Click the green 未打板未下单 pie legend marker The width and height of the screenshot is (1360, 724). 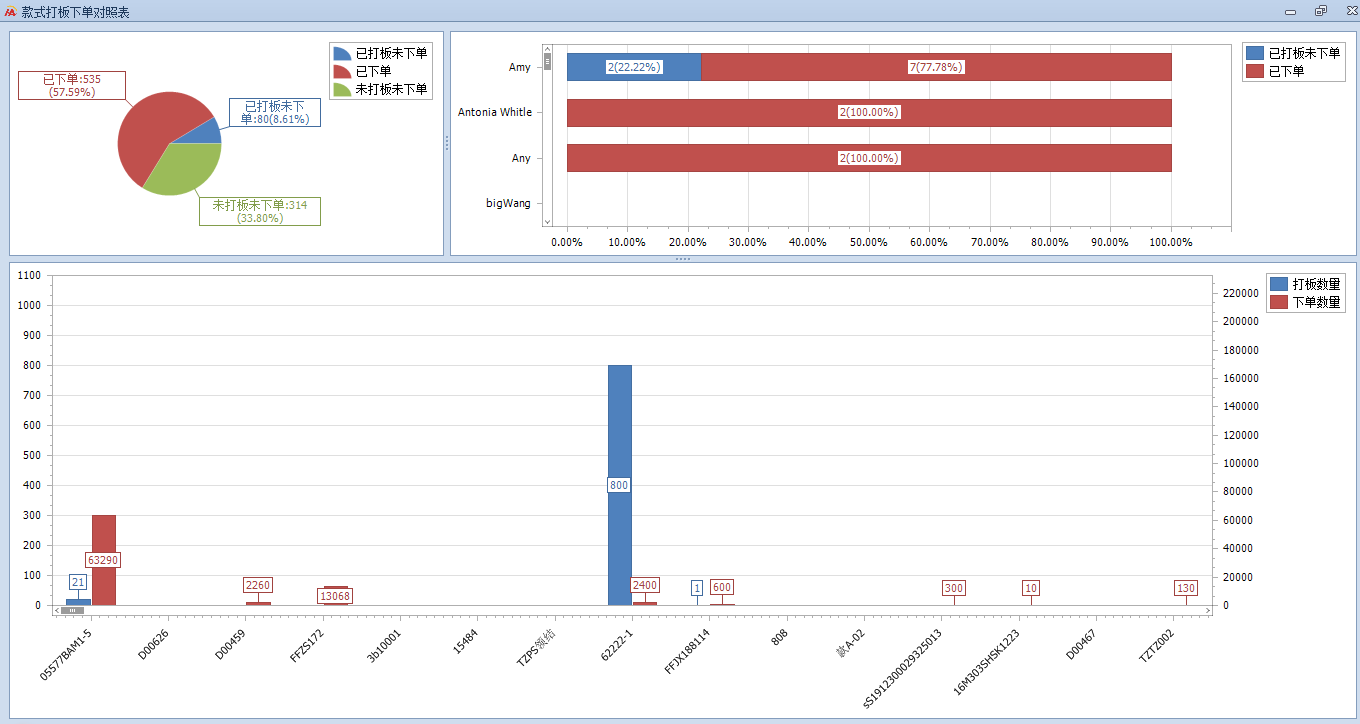[342, 89]
